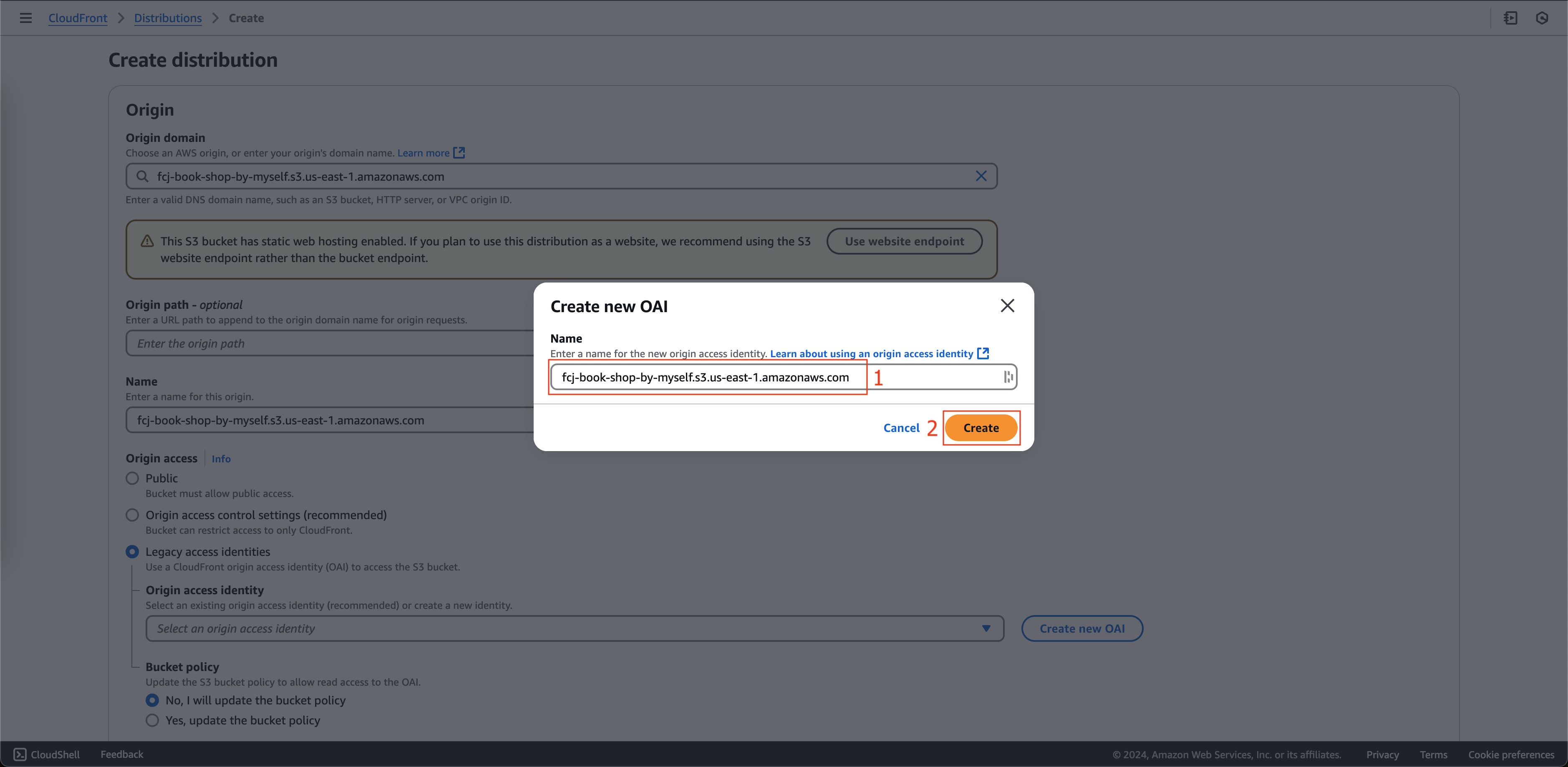
Task: Open the CloudShell panel icon in the top bar
Action: 1510,18
